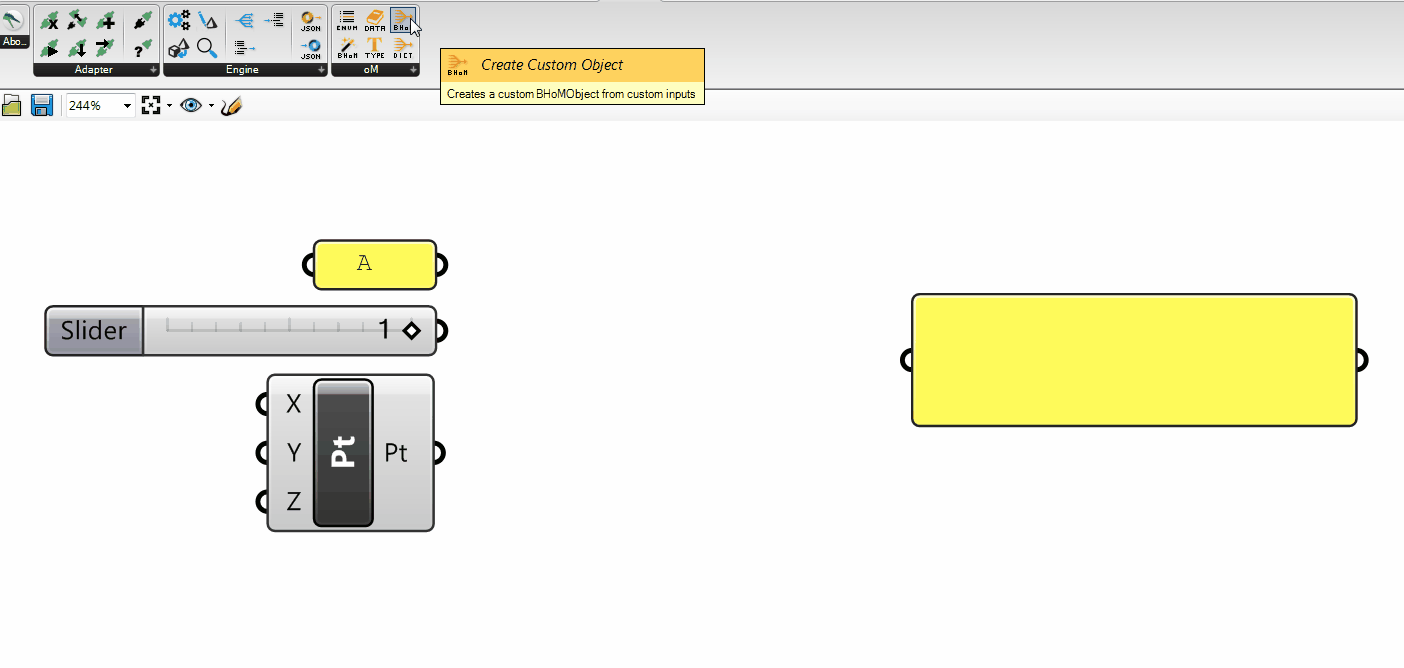Click the large yellow panel input grip

(907, 360)
